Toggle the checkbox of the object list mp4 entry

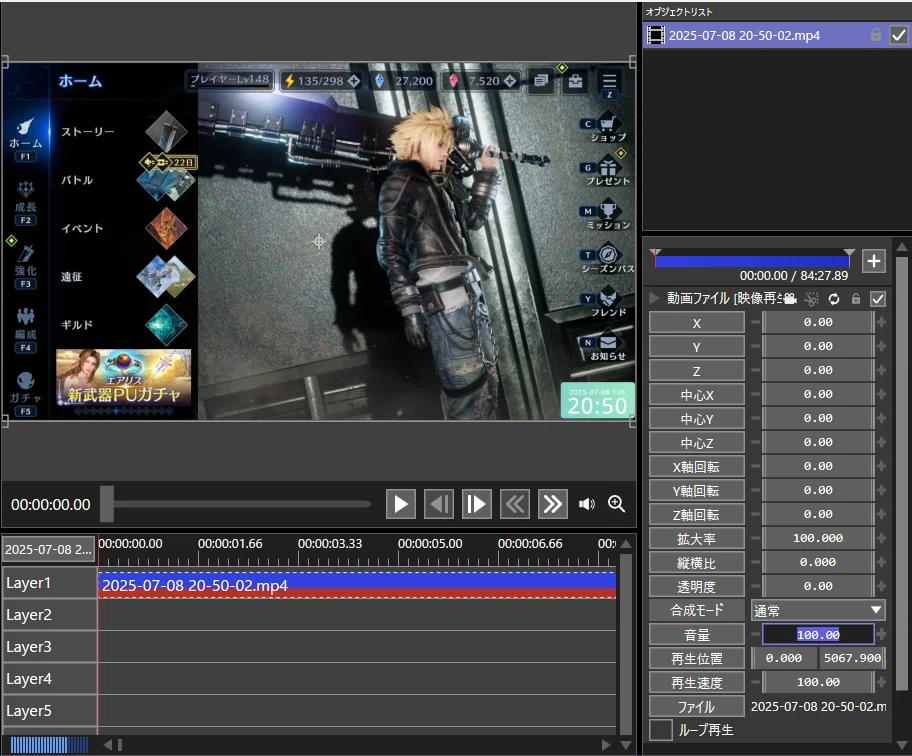click(x=898, y=35)
